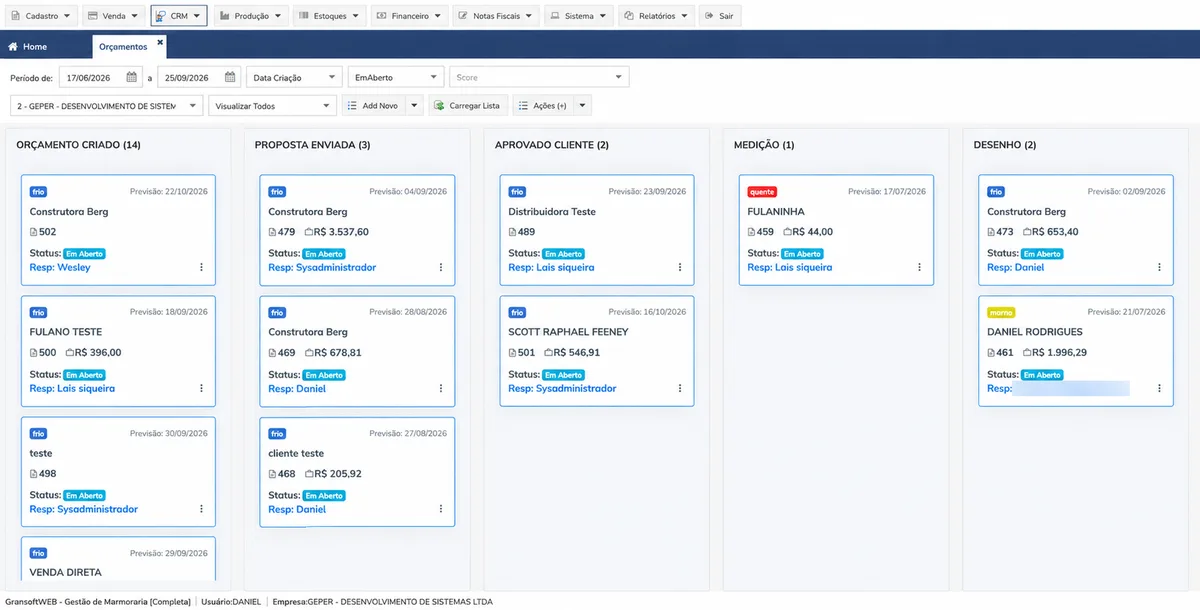Select the Distribuidora Teste card title

552,212
